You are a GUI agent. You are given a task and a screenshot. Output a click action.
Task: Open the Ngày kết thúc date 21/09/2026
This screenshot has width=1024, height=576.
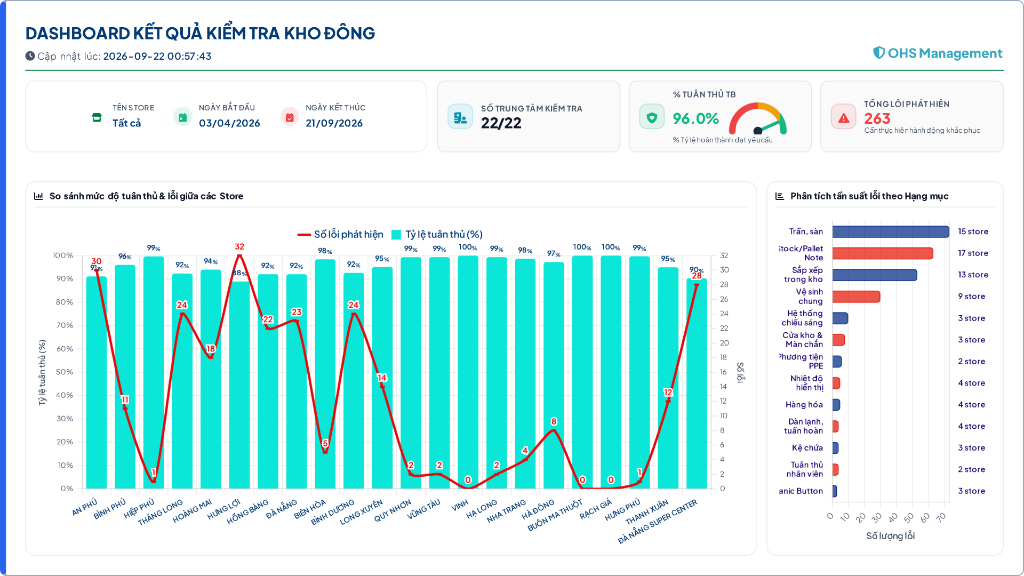point(334,123)
